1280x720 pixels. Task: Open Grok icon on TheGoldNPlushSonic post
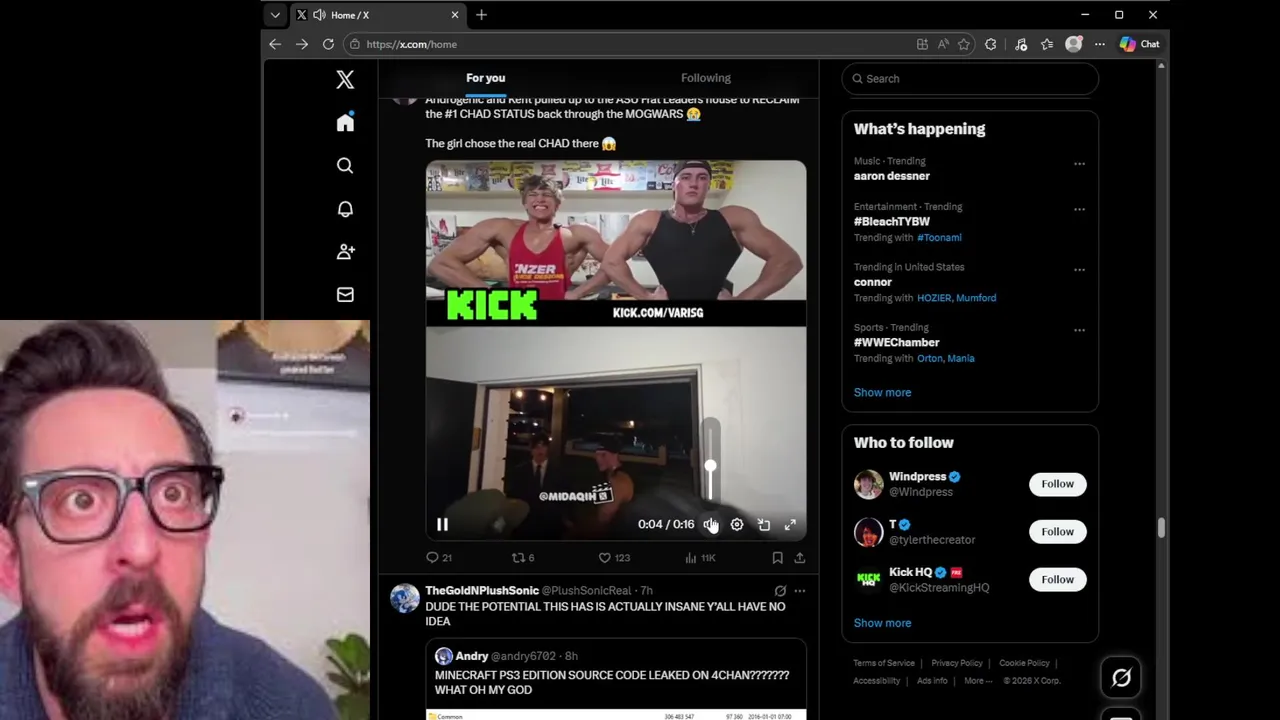[780, 591]
